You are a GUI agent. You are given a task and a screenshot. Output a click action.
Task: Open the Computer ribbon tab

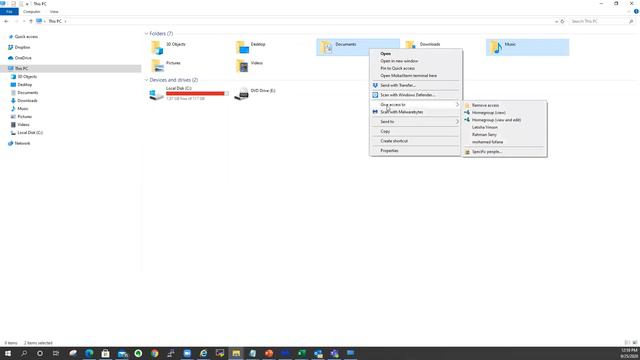point(31,11)
